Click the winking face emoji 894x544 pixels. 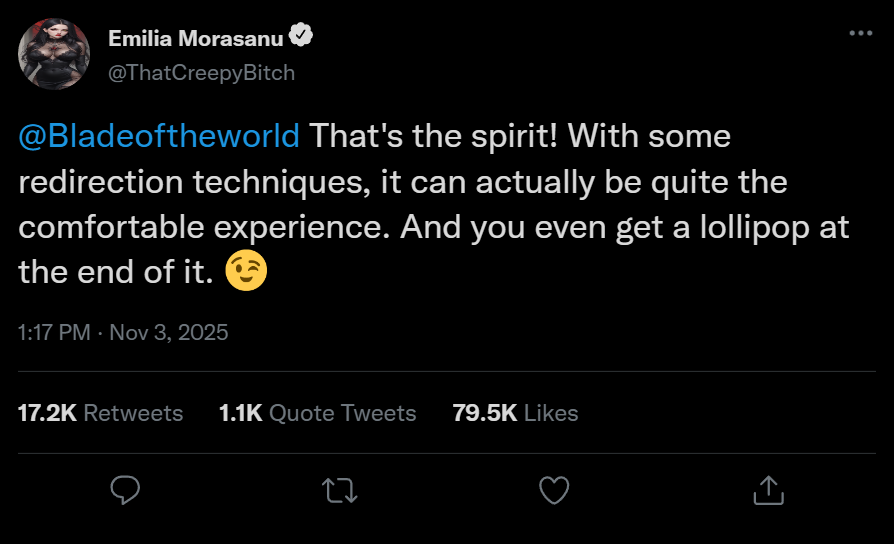point(247,272)
